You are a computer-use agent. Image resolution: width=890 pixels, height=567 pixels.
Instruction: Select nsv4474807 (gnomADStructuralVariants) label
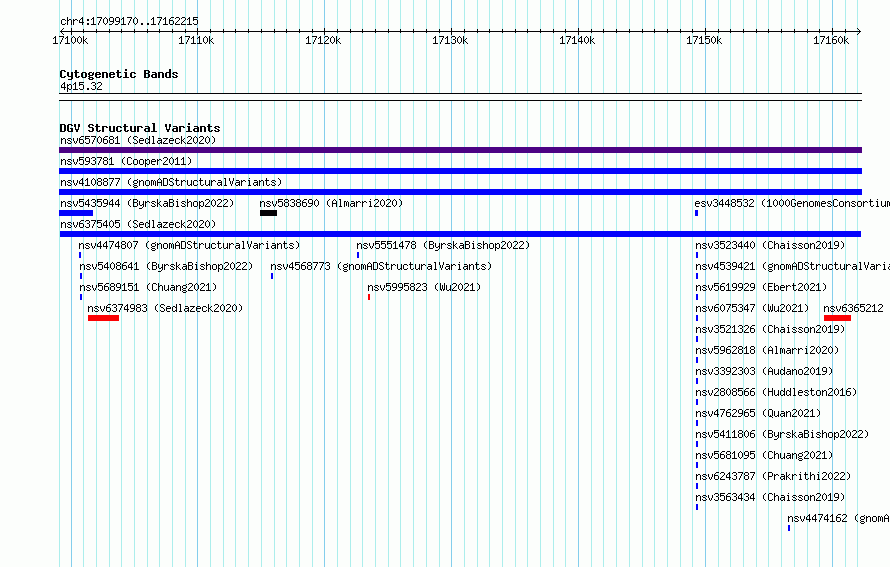pyautogui.click(x=189, y=245)
